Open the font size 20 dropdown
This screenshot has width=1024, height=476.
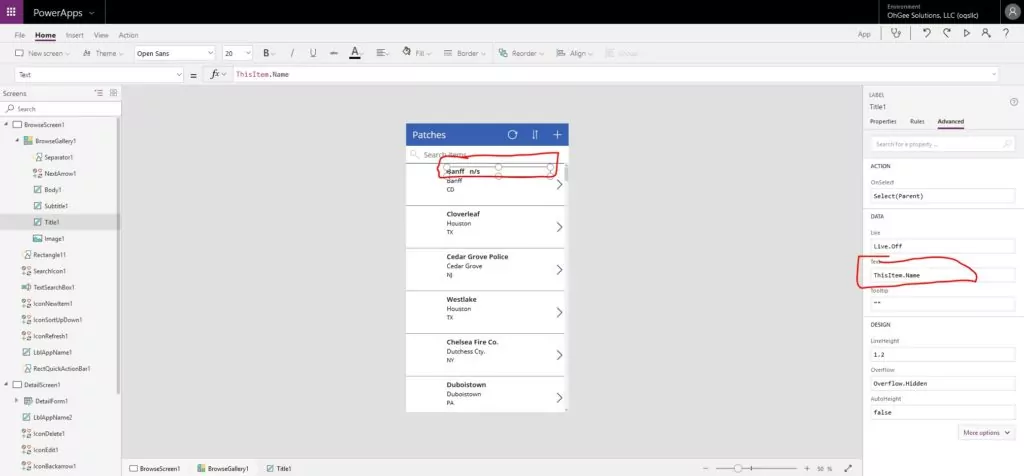click(x=237, y=54)
